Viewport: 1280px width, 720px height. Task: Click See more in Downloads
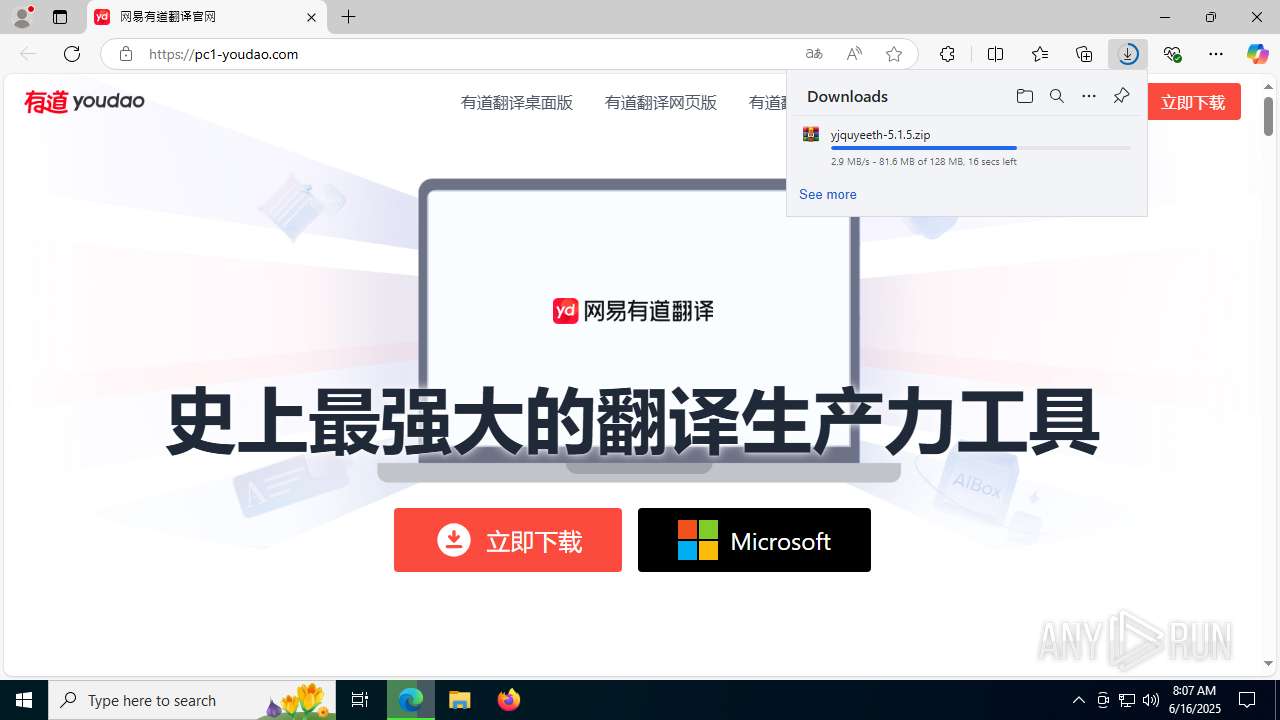827,194
